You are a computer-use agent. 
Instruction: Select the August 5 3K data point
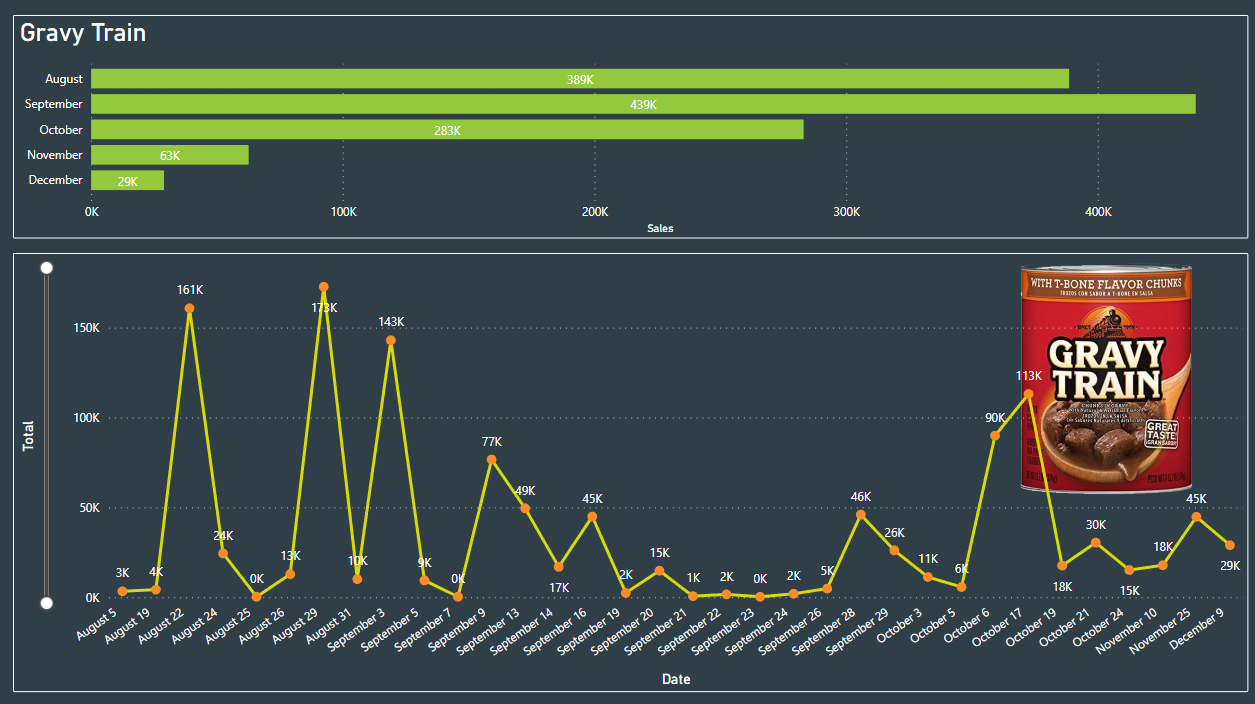[122, 591]
